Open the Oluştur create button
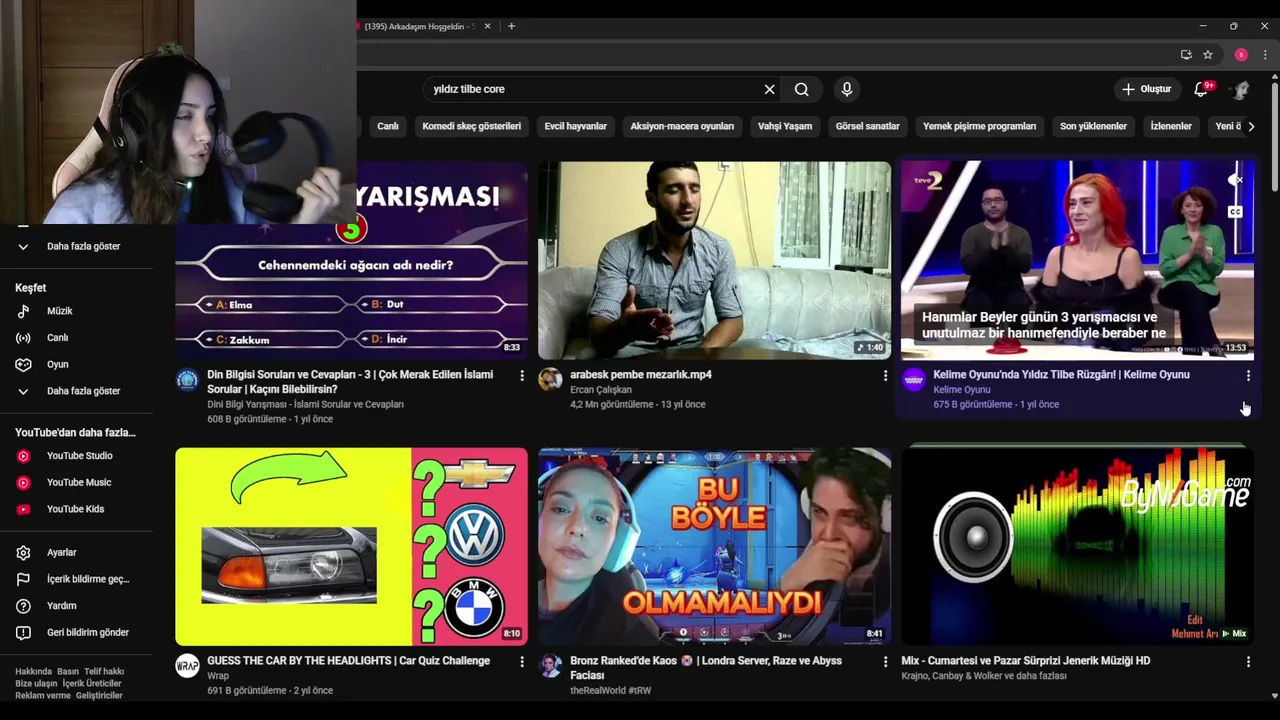 (1146, 89)
